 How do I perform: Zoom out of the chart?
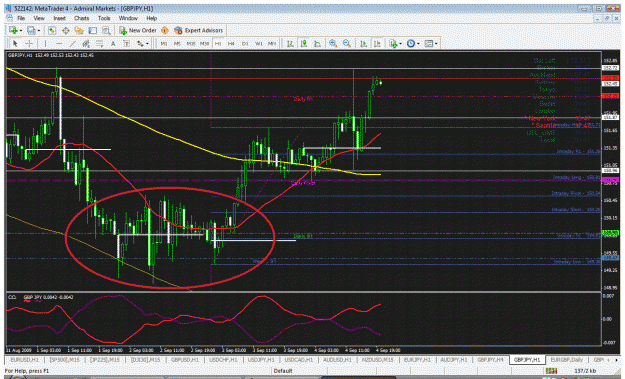(x=346, y=43)
